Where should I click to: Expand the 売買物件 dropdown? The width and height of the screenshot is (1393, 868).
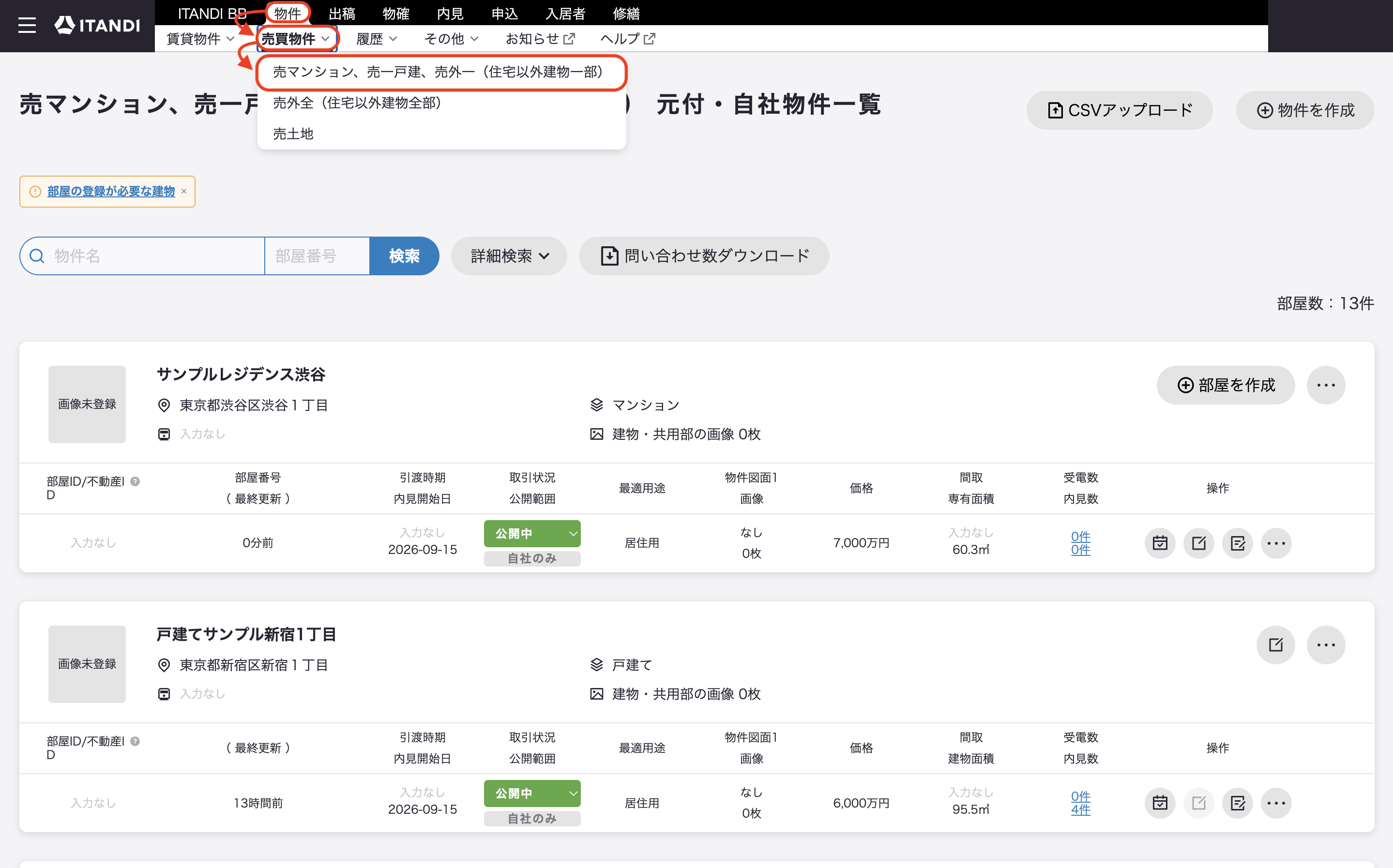click(x=296, y=38)
